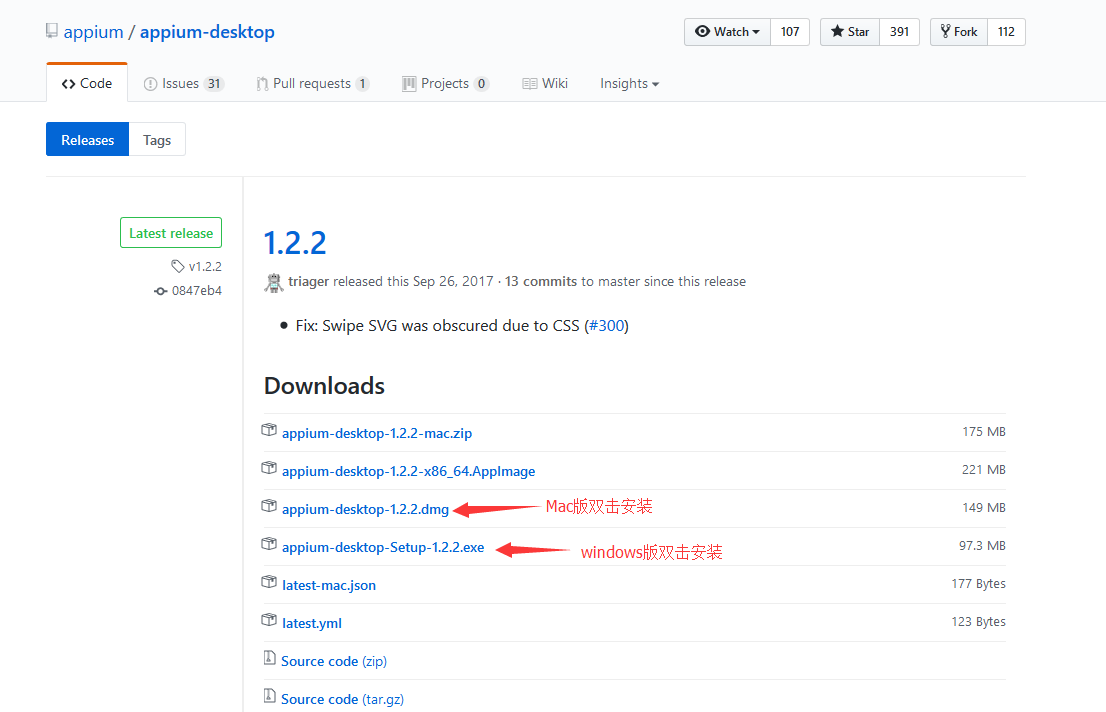
Task: Click the commit icon next to 0847eb4
Action: (x=161, y=291)
